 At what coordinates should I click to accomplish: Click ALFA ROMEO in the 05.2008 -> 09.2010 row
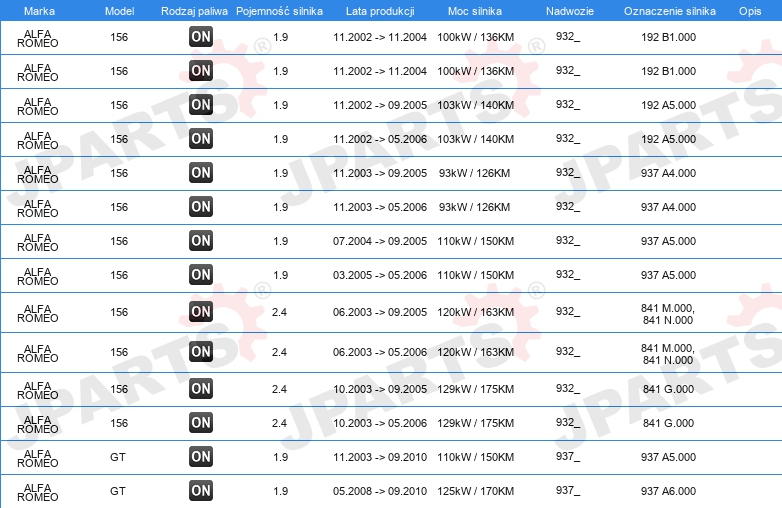(38, 492)
